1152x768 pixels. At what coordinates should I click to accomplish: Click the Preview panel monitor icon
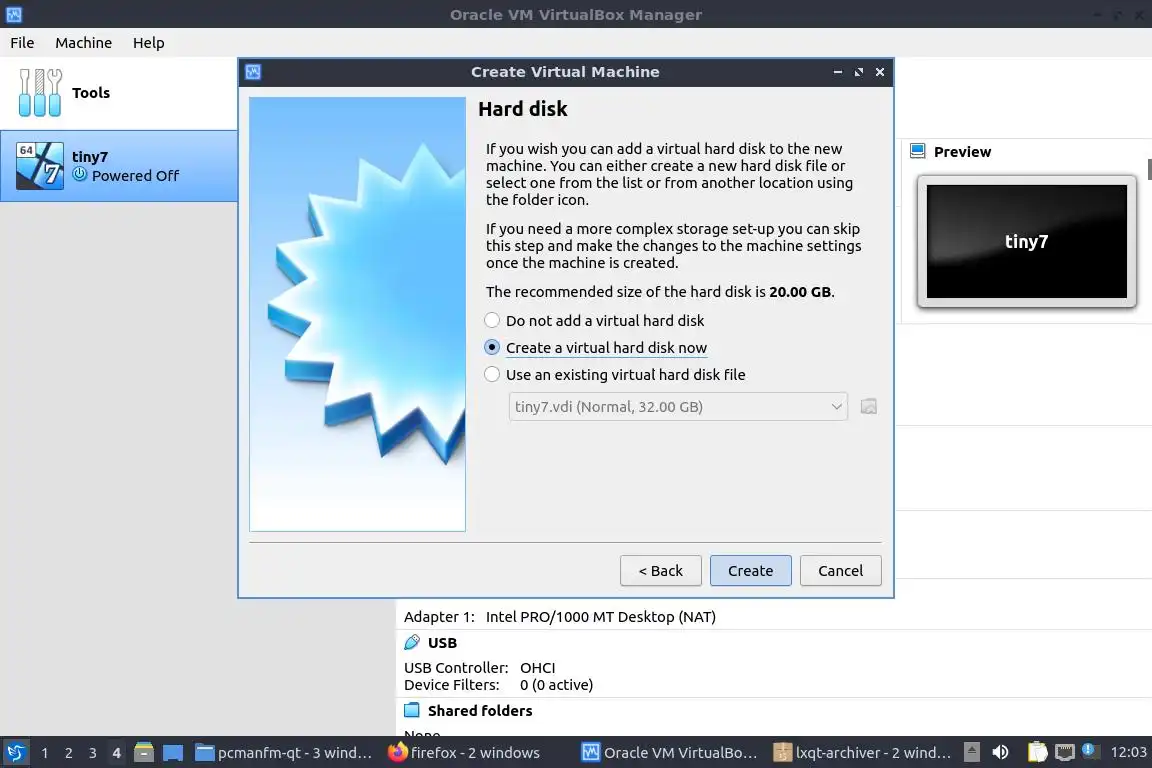click(918, 151)
